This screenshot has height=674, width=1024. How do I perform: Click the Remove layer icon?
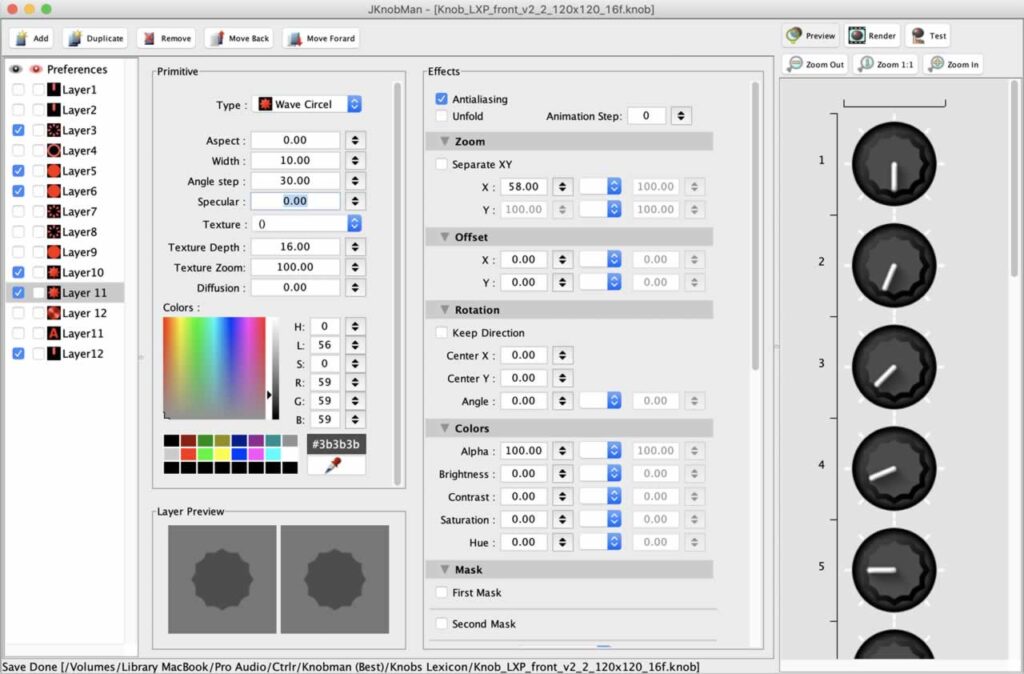(149, 38)
